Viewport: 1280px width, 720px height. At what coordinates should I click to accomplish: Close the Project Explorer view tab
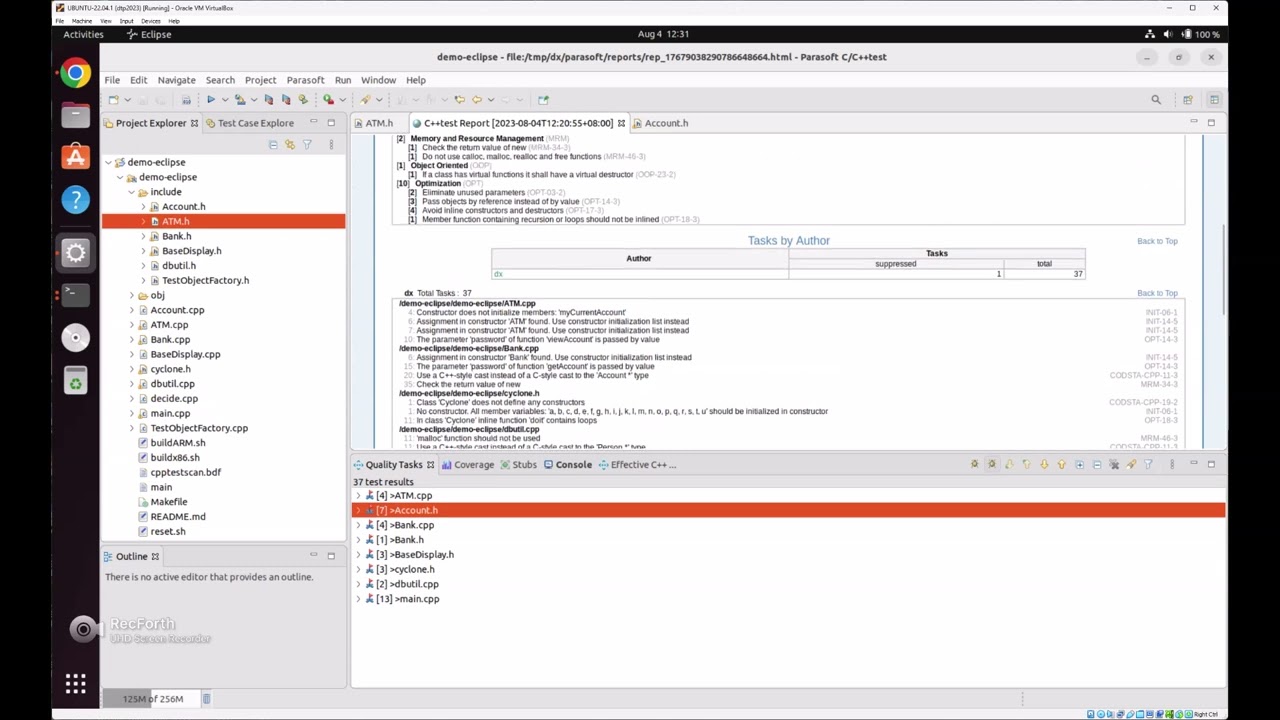194,123
